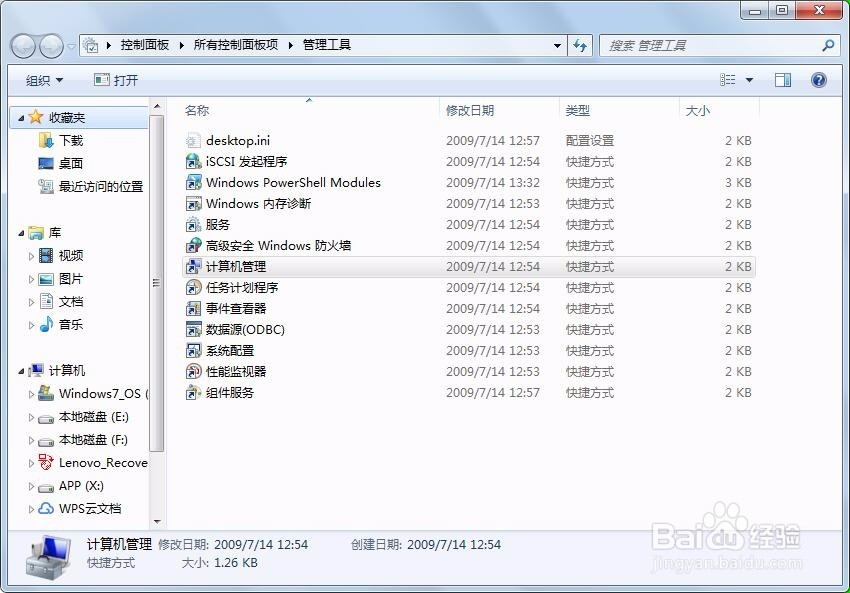
Task: Click the 配置设置 type cell of desktop.ini
Action: [590, 141]
